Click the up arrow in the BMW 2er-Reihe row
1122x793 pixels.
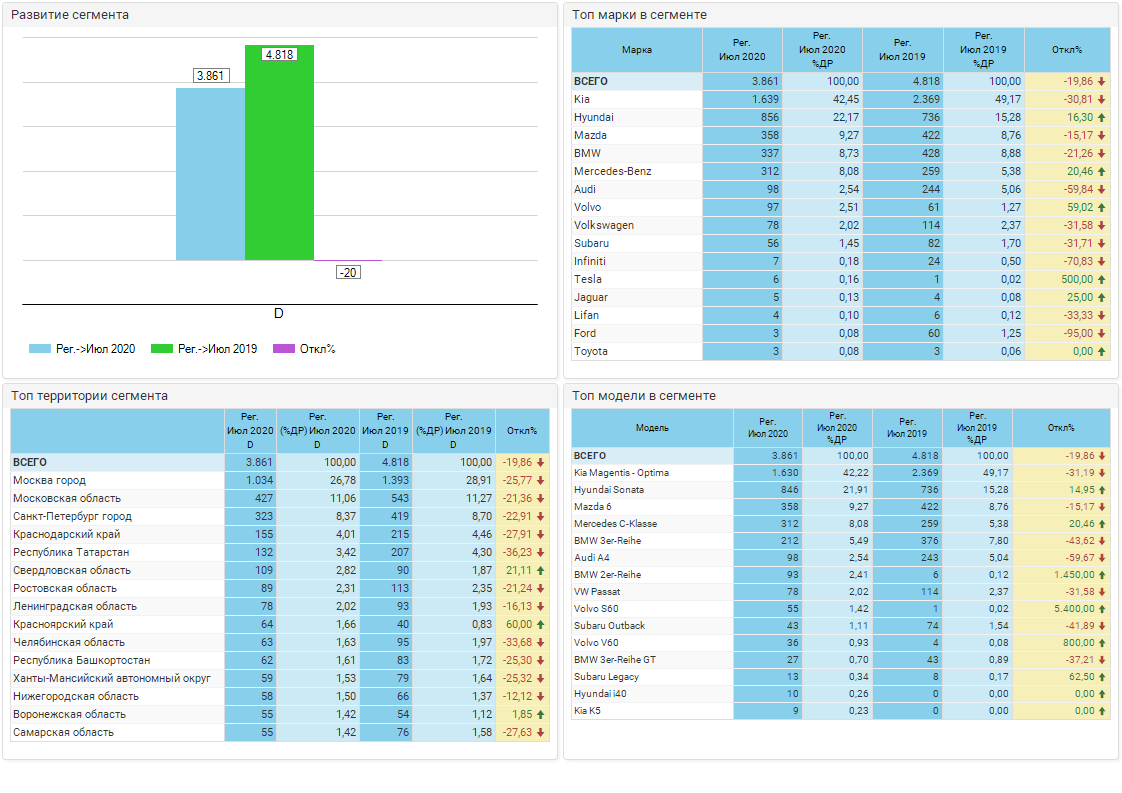(1101, 575)
